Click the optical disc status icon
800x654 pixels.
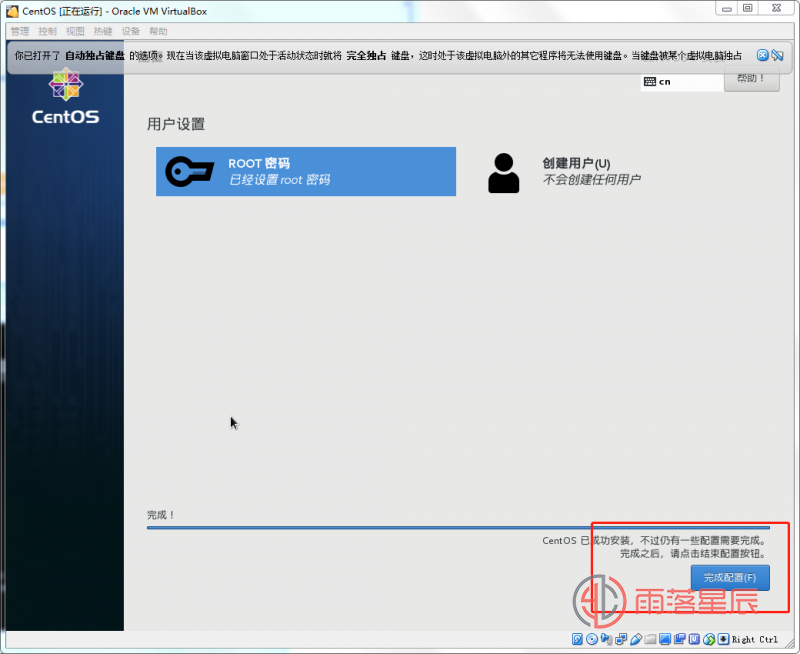click(x=592, y=639)
